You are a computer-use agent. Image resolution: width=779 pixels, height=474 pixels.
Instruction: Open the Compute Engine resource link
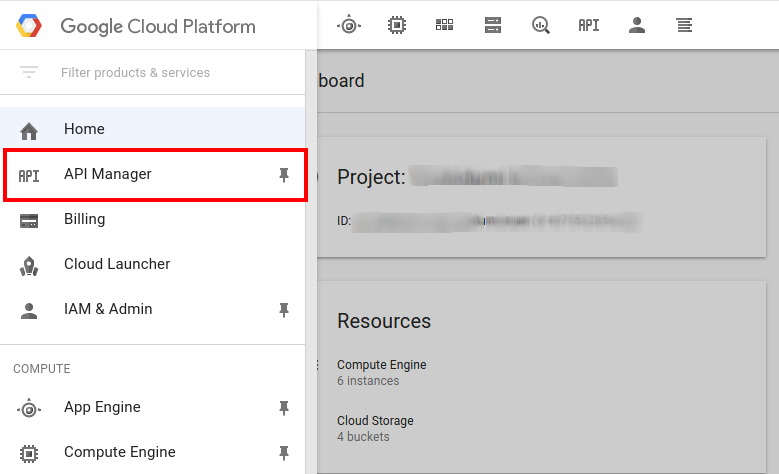point(382,365)
